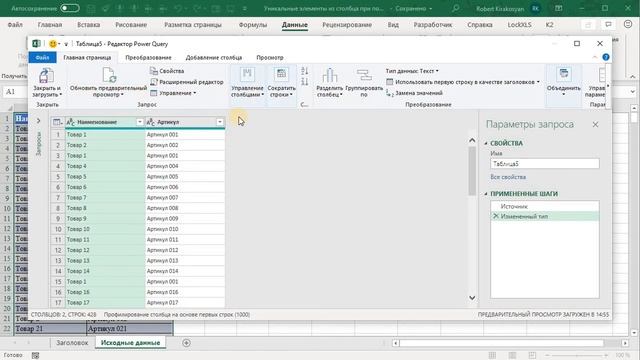The height and width of the screenshot is (360, 640).
Task: Click Разделить столбец icon
Action: coord(329,76)
